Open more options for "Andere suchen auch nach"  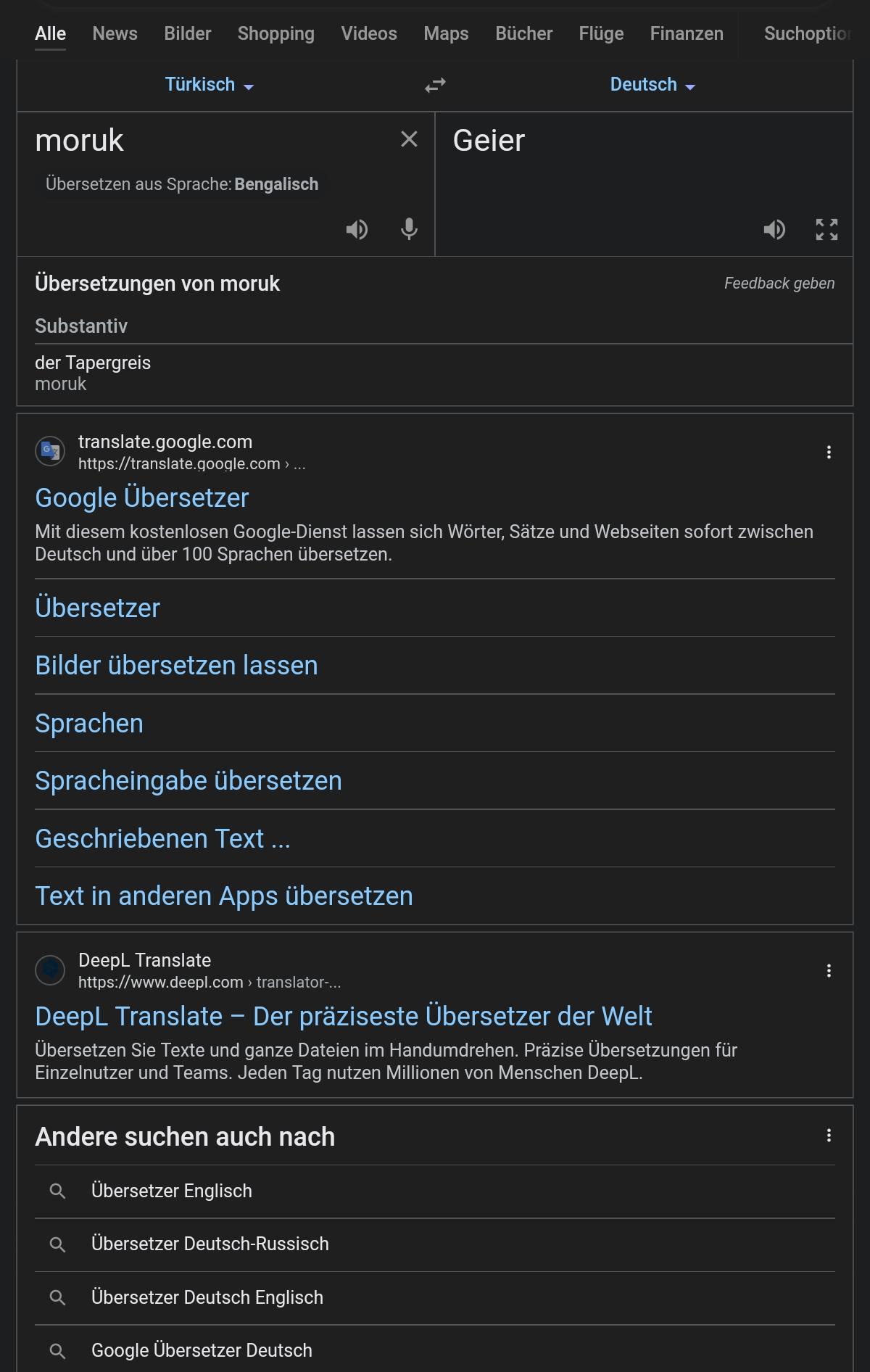click(829, 1136)
